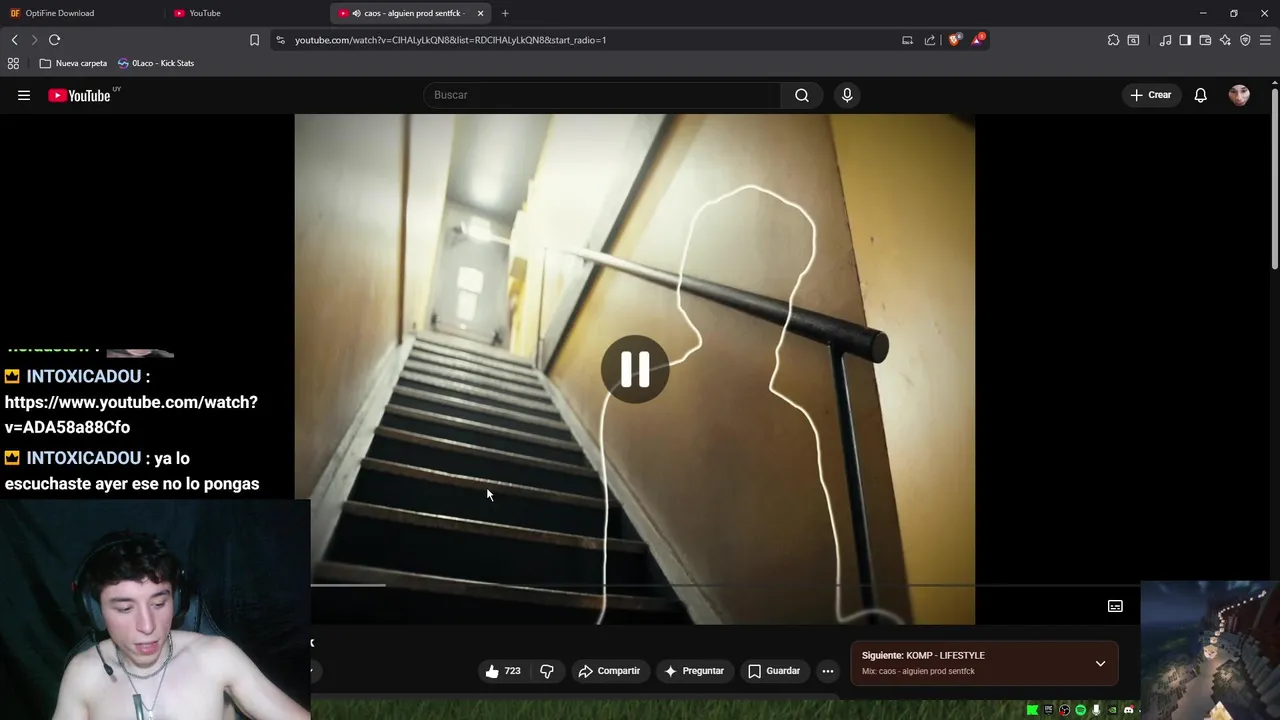Image resolution: width=1280 pixels, height=720 pixels.
Task: Open the YouTube guide hamburger menu
Action: click(x=24, y=95)
